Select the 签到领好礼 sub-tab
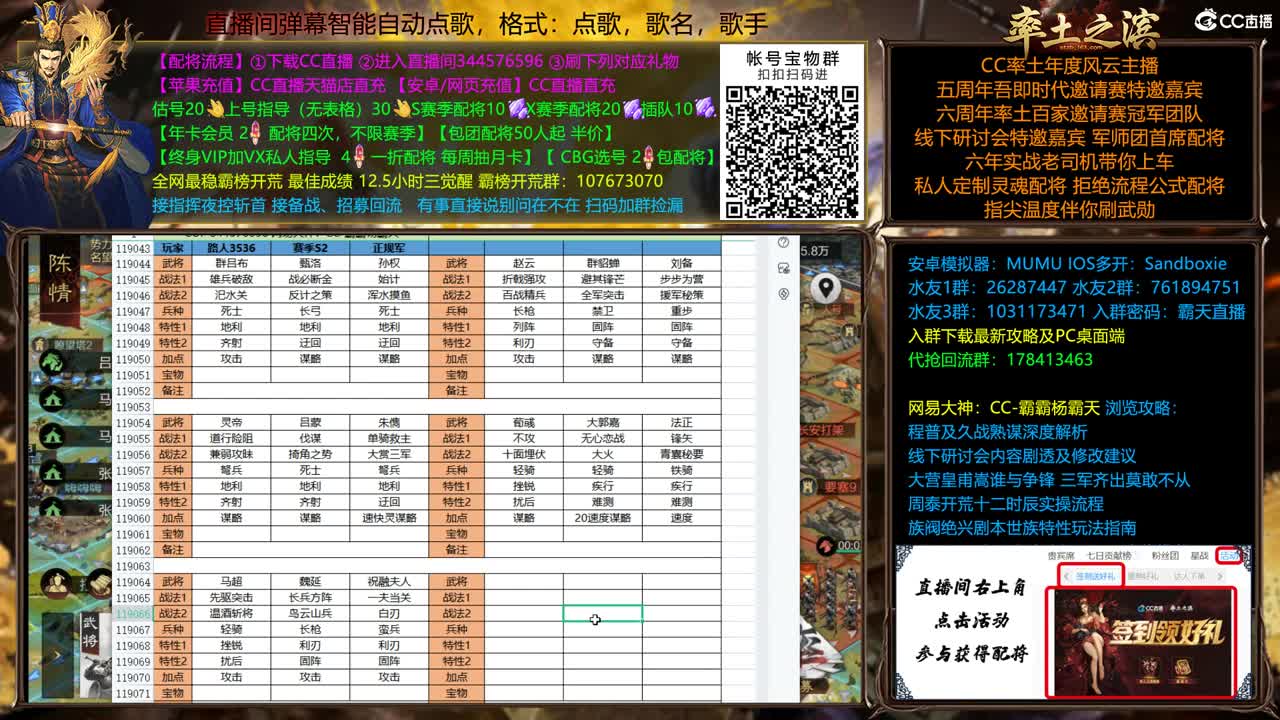The width and height of the screenshot is (1280, 720). (x=1095, y=576)
